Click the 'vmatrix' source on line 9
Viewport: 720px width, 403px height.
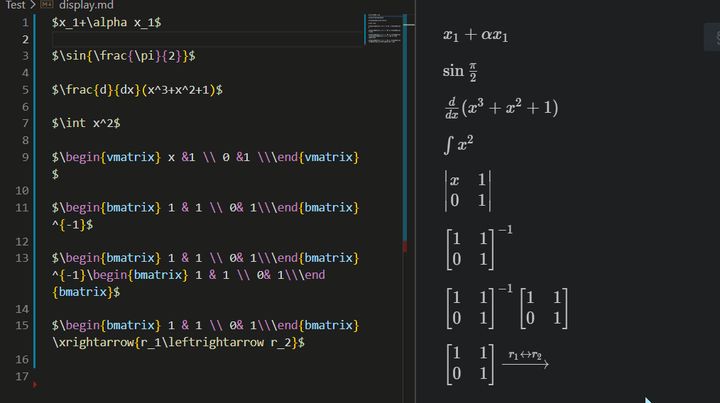click(205, 157)
